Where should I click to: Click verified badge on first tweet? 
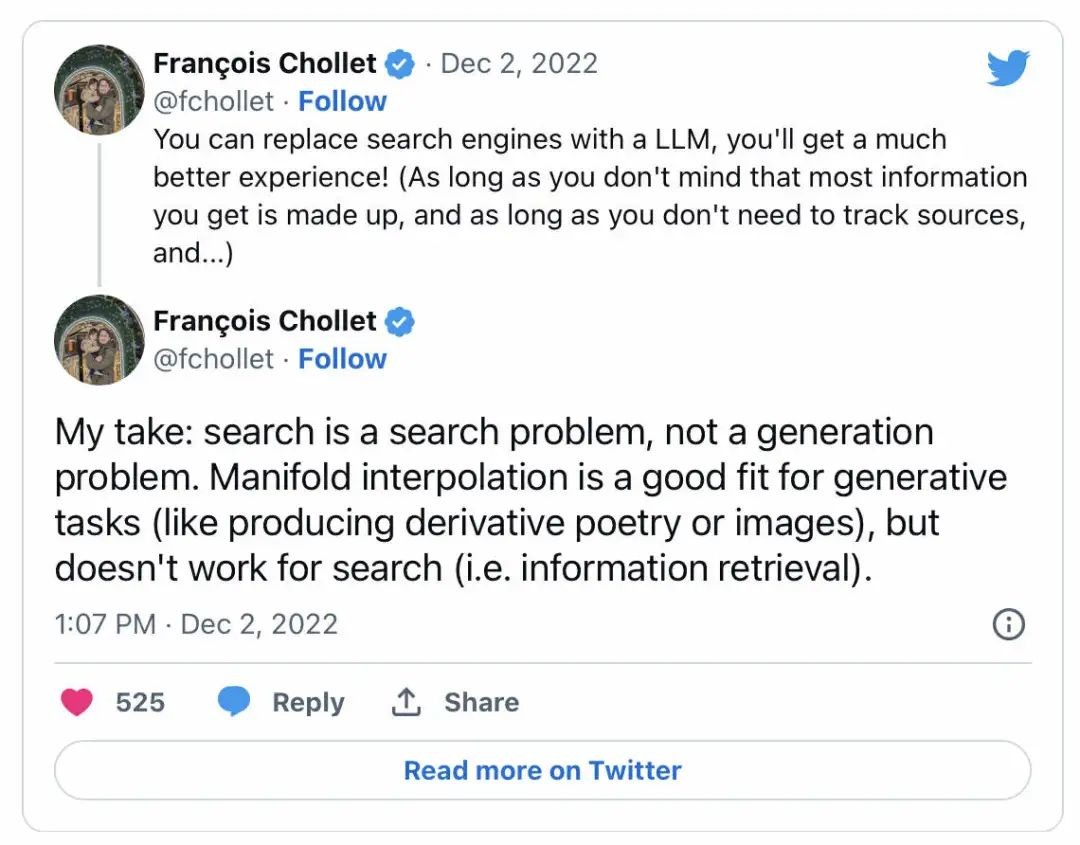pos(401,64)
